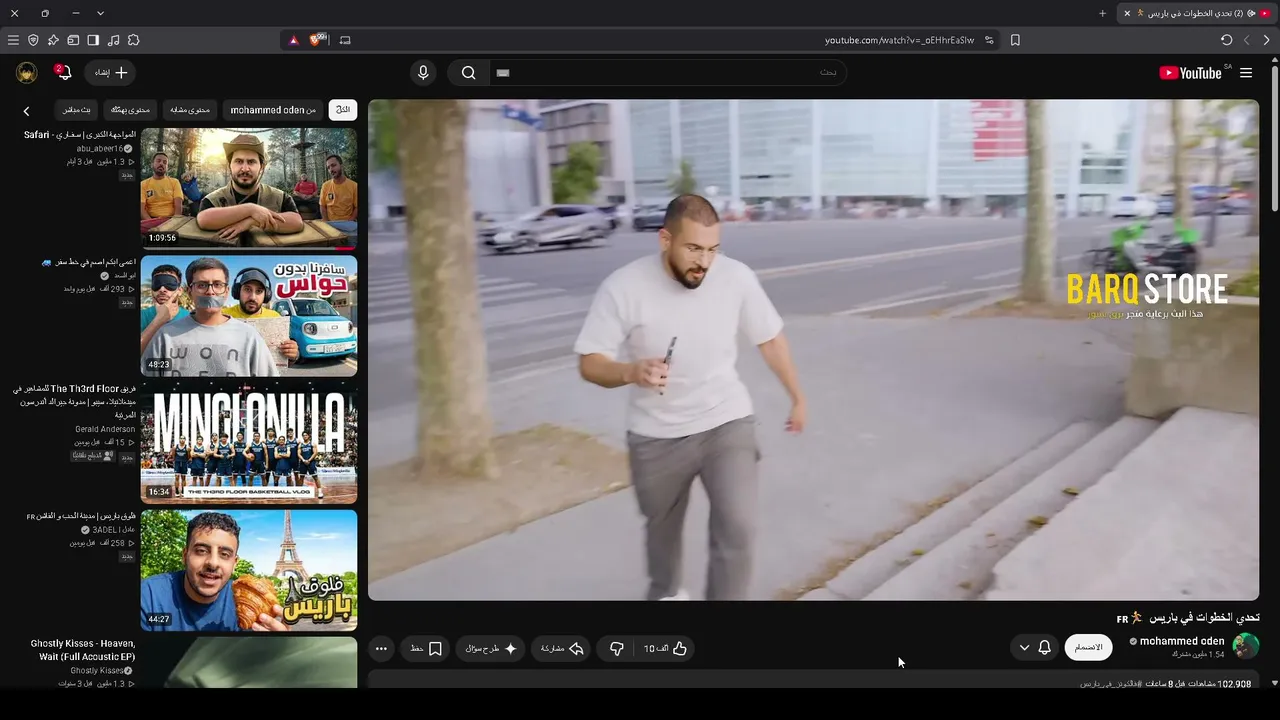Close the 'تحدي الخطوات في باريس' tab

click(x=1127, y=13)
